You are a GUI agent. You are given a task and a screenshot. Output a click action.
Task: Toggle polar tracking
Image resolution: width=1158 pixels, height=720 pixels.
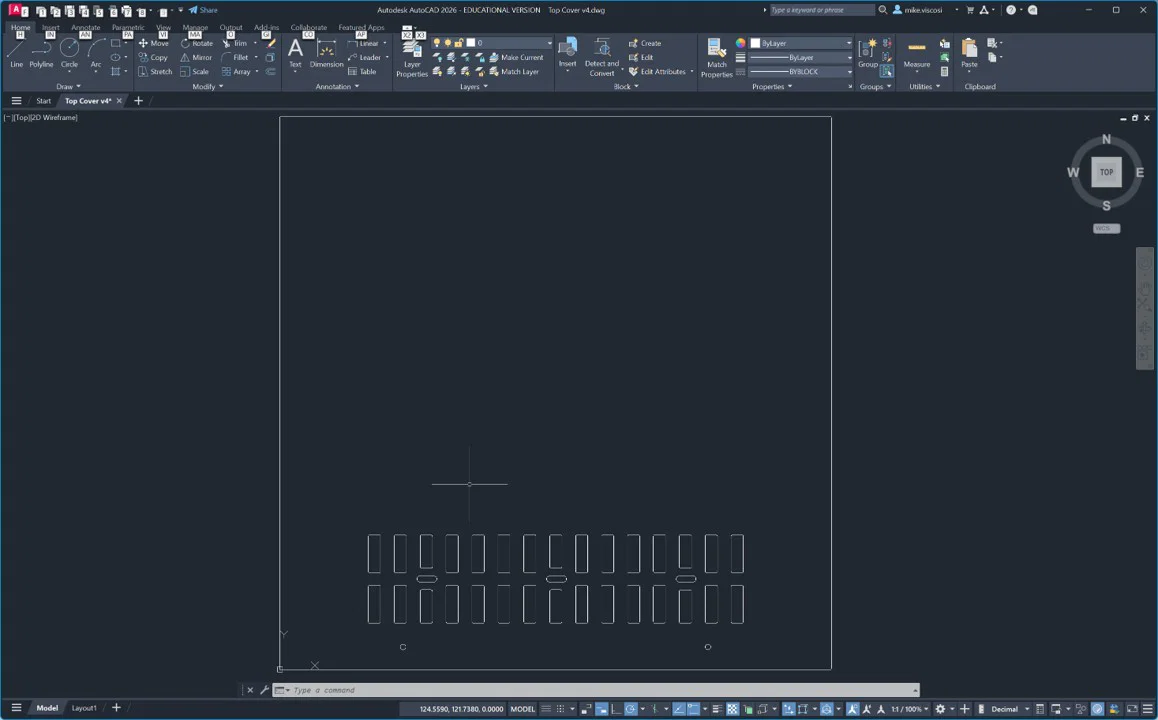click(631, 709)
